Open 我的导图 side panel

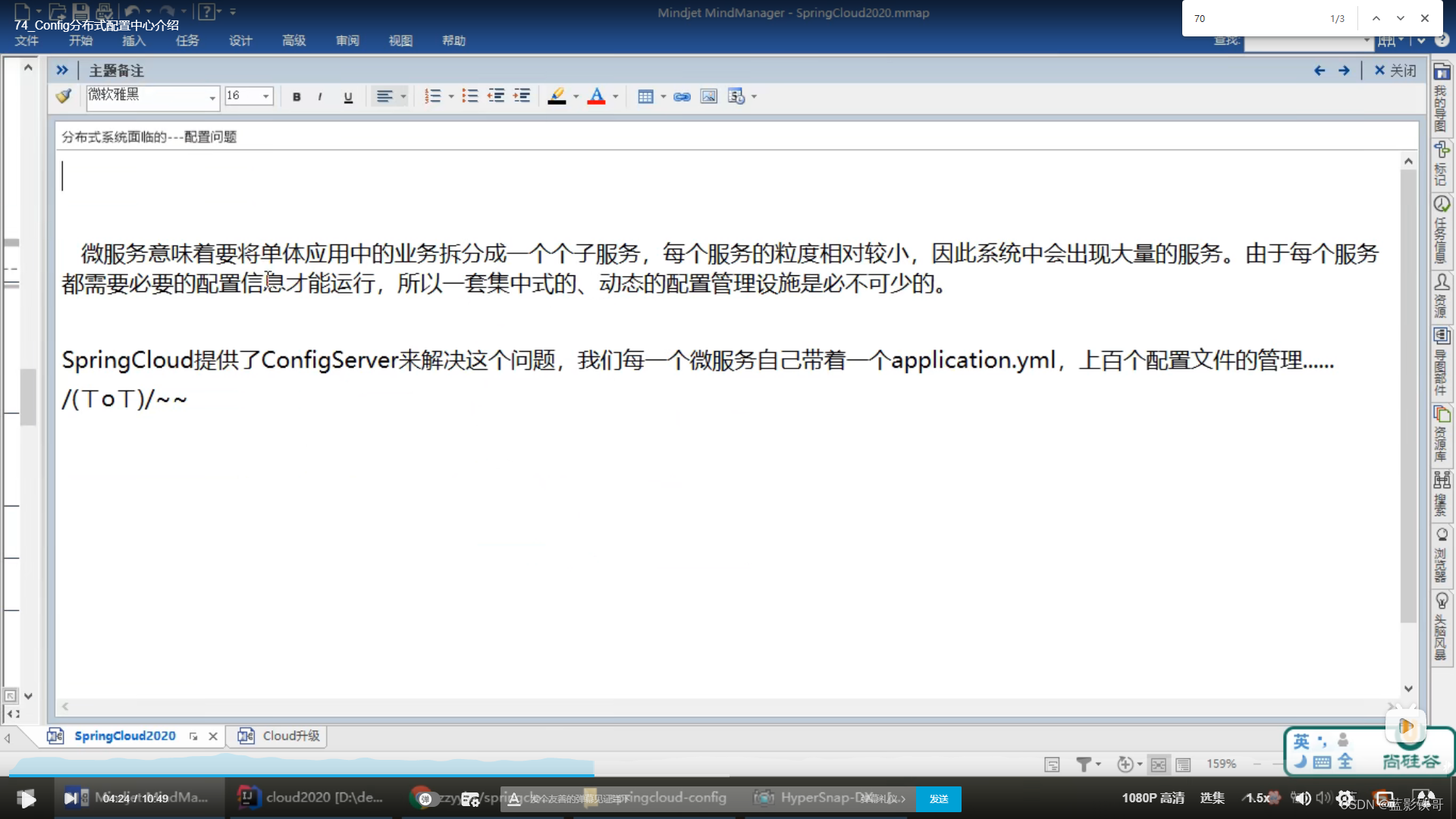tap(1442, 99)
